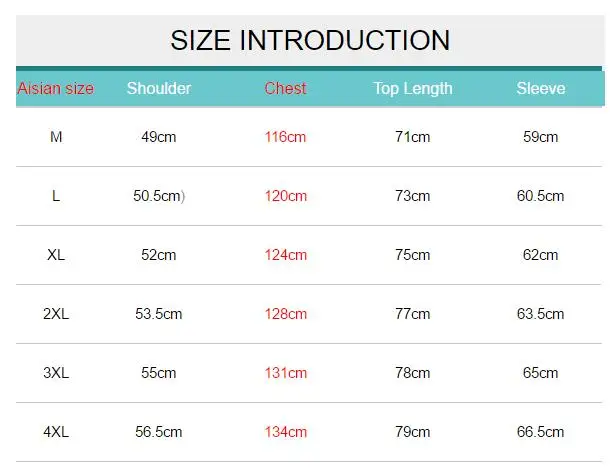This screenshot has height=473, width=614.
Task: Select the 56.5cm shoulder measurement
Action: pos(159,432)
